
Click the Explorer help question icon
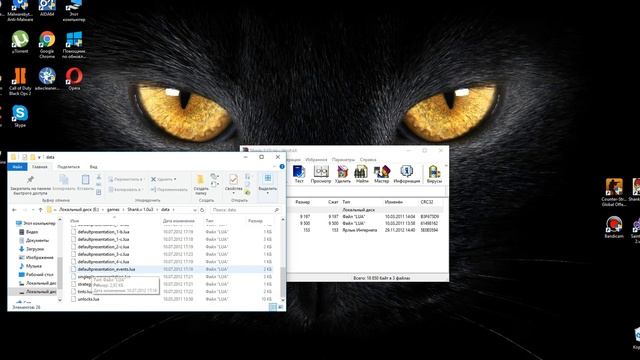[282, 167]
